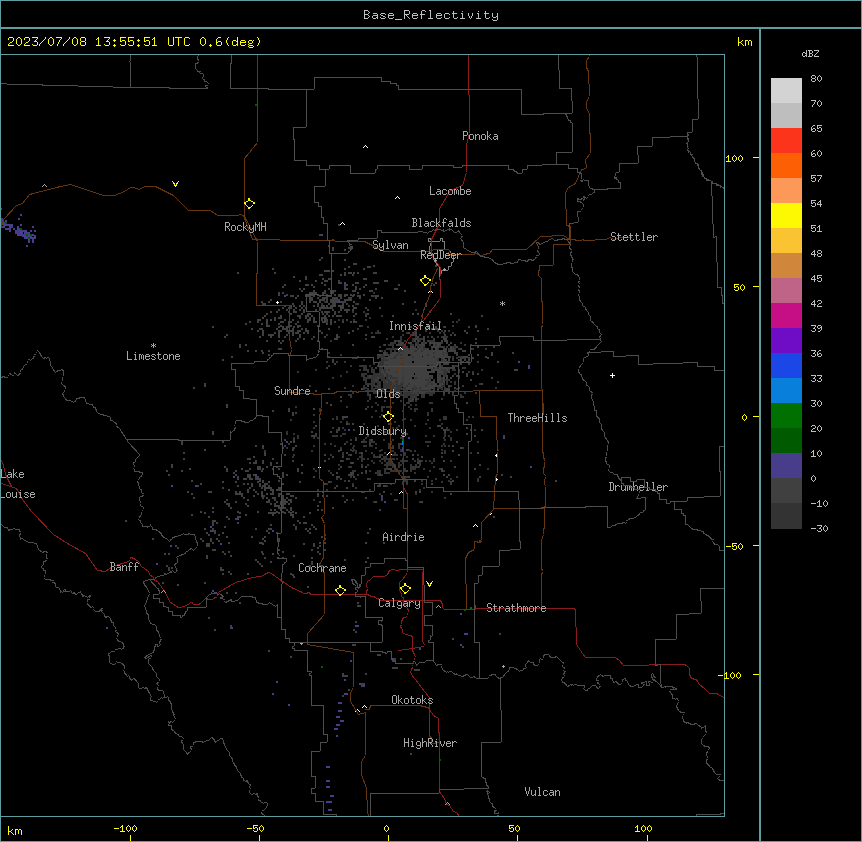Viewport: 862px width, 842px height.
Task: Select the blue 33–36 dBZ color swatch
Action: (x=786, y=365)
